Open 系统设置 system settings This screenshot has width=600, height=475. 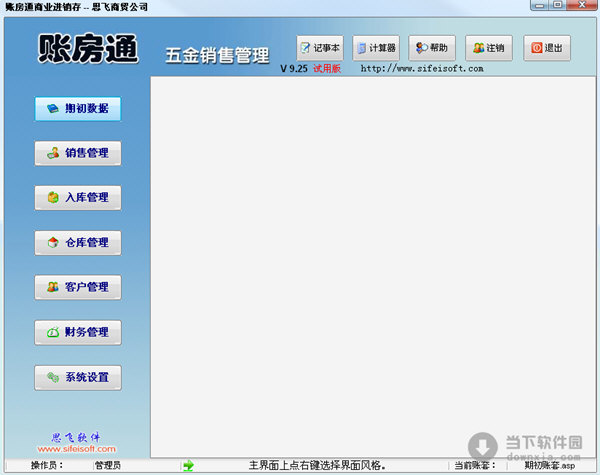(x=78, y=377)
